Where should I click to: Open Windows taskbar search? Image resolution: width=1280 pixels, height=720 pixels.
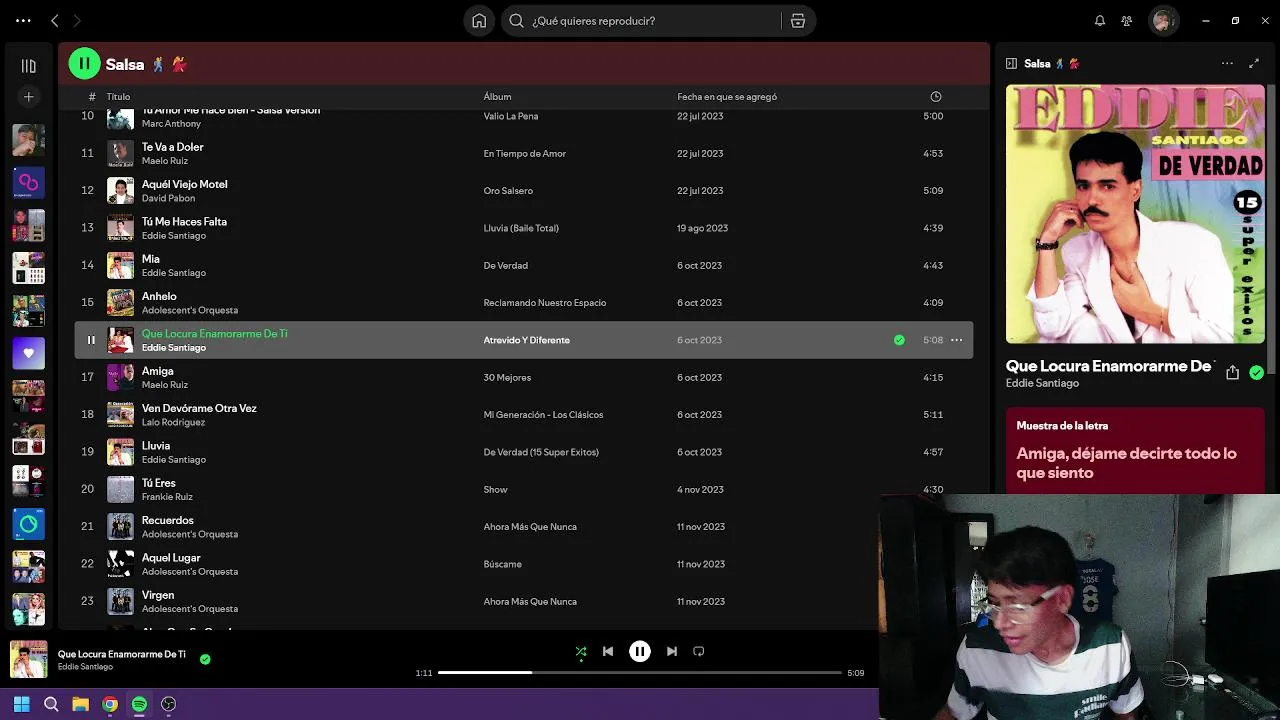click(x=51, y=704)
